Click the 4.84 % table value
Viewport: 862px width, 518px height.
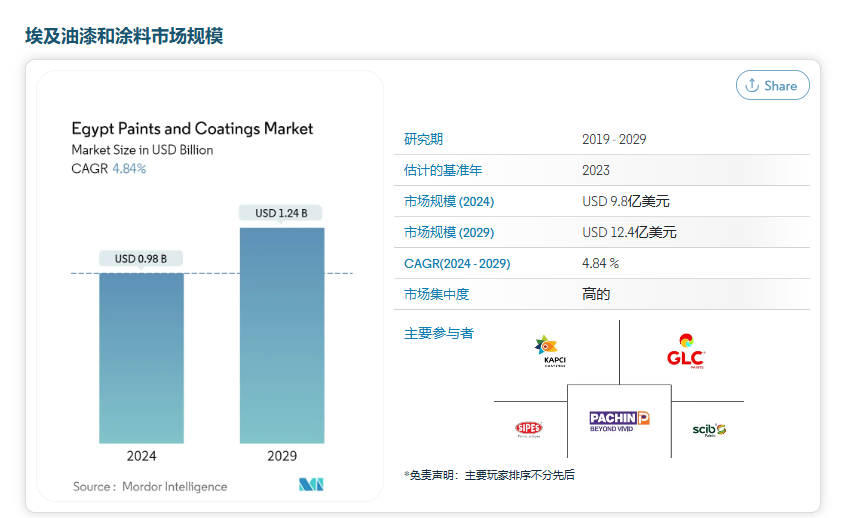[600, 263]
